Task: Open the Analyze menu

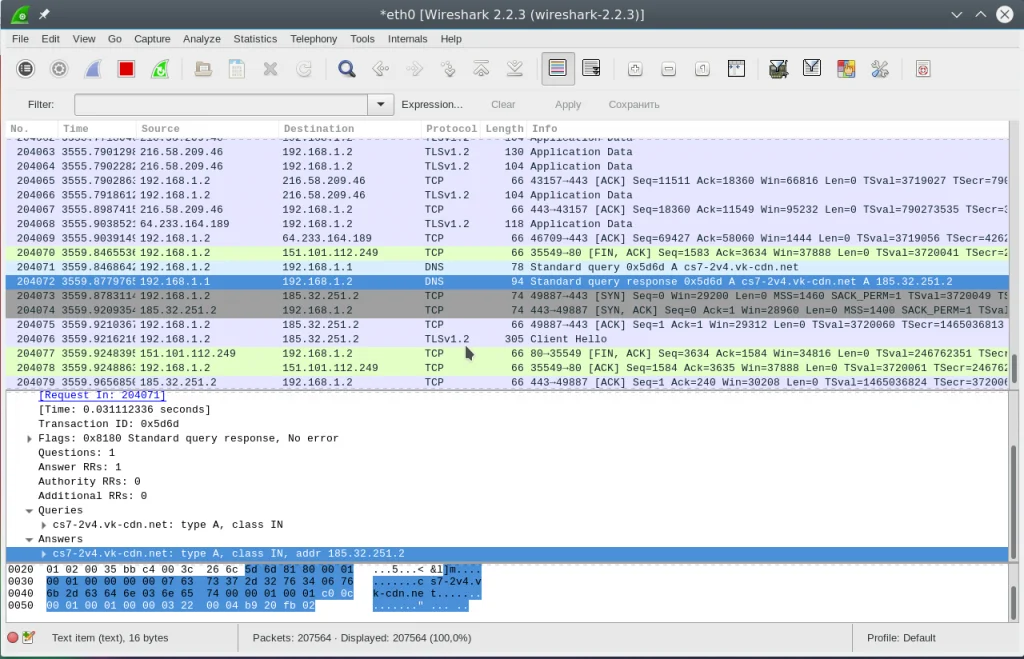Action: [202, 39]
